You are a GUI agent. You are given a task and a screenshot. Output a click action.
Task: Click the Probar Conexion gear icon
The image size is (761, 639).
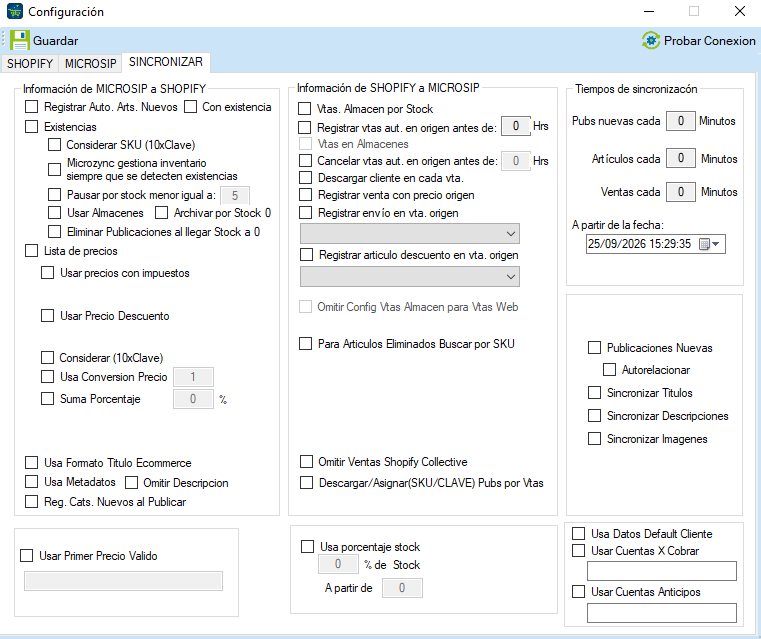[651, 40]
